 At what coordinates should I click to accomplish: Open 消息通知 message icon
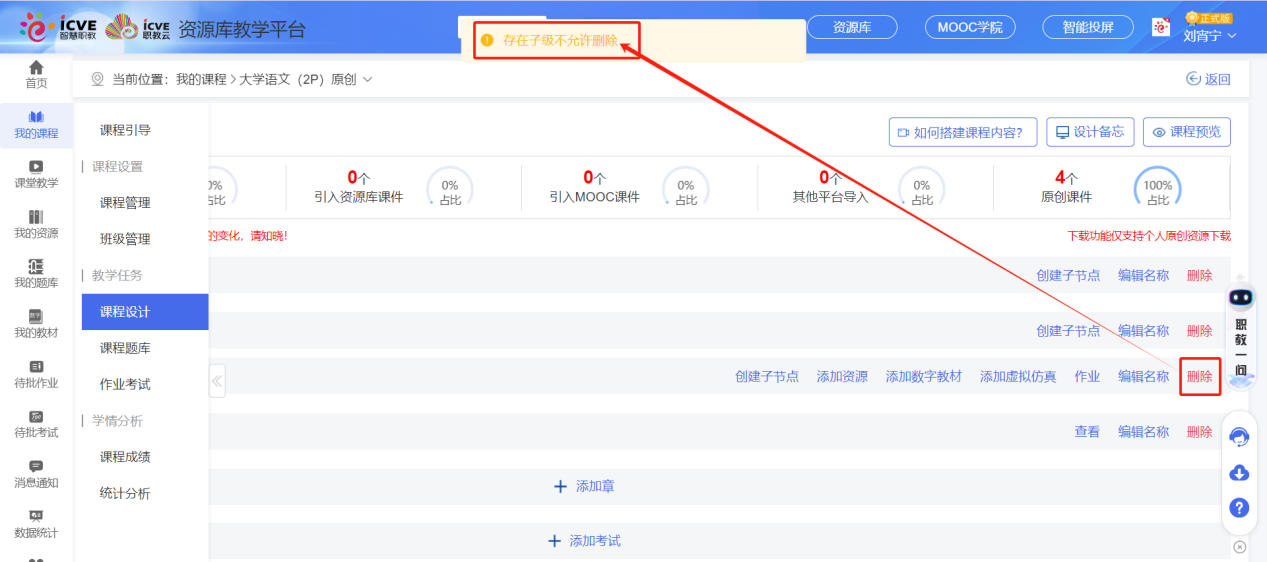(x=36, y=474)
